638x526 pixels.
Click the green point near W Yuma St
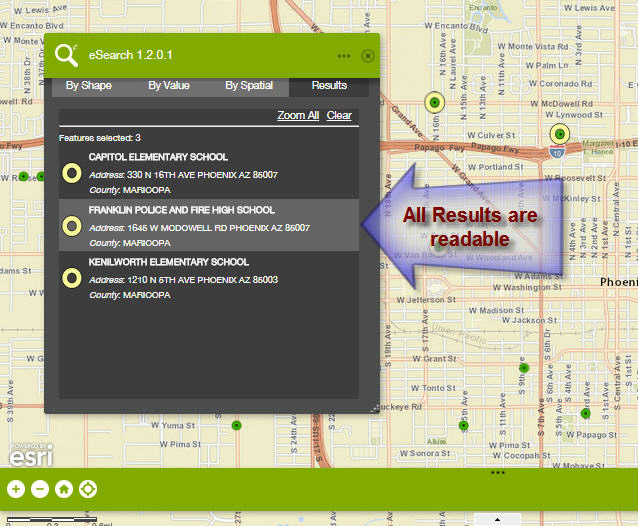tap(236, 426)
